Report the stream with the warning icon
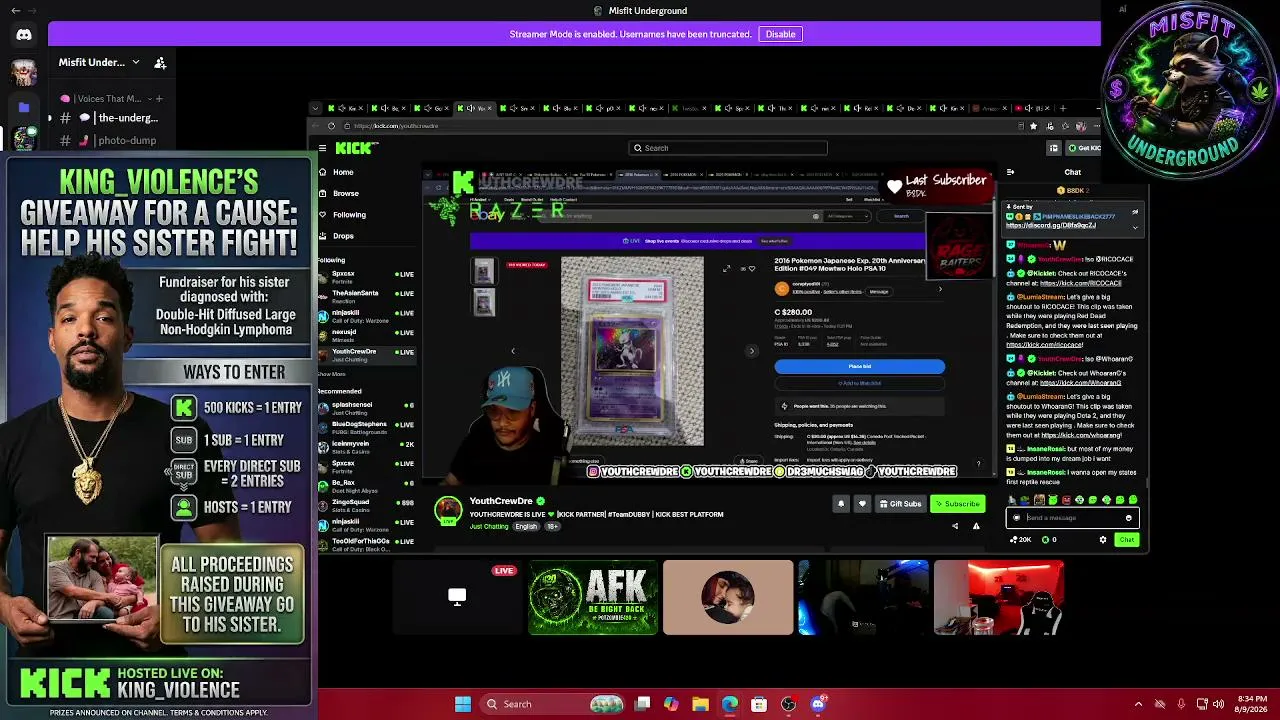Viewport: 1280px width, 720px height. [976, 526]
